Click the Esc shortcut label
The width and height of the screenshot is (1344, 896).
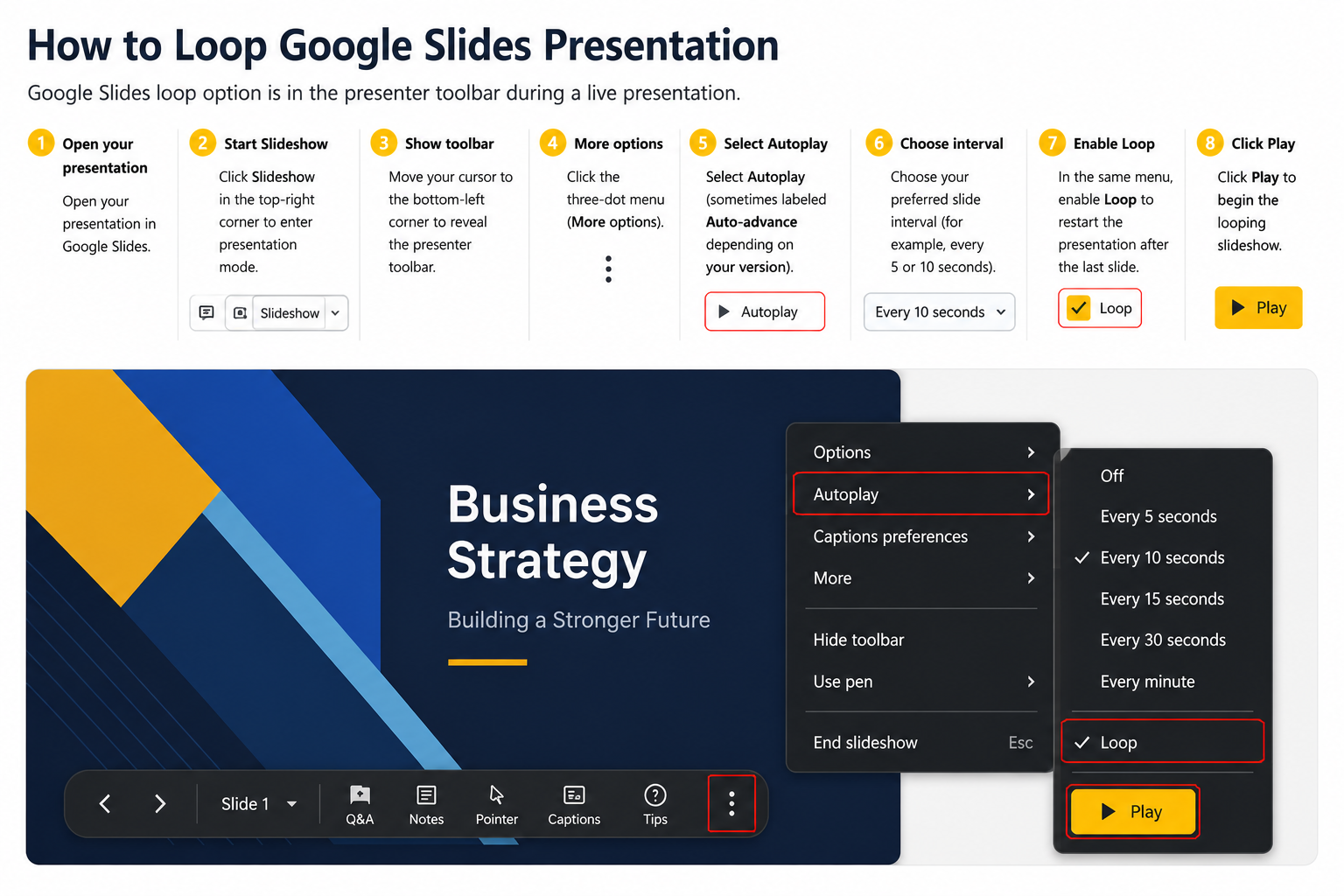[x=1020, y=742]
